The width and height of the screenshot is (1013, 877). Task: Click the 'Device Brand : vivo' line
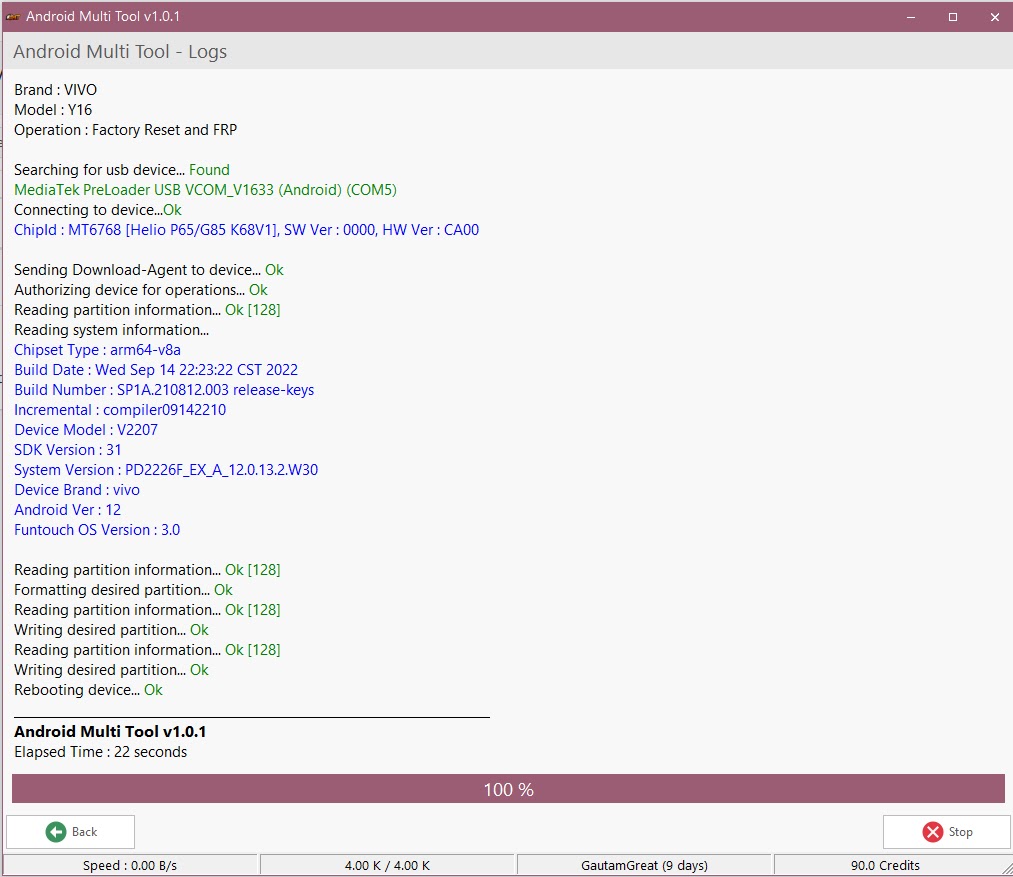[x=77, y=491]
